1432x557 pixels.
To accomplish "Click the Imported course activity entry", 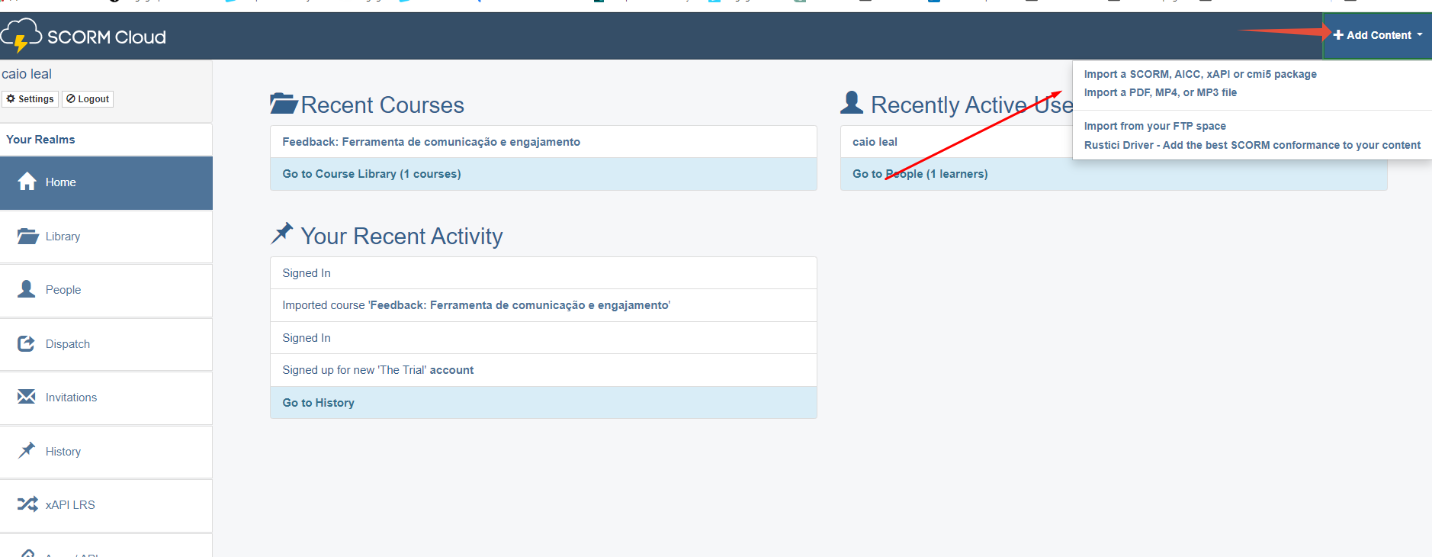I will click(x=543, y=305).
